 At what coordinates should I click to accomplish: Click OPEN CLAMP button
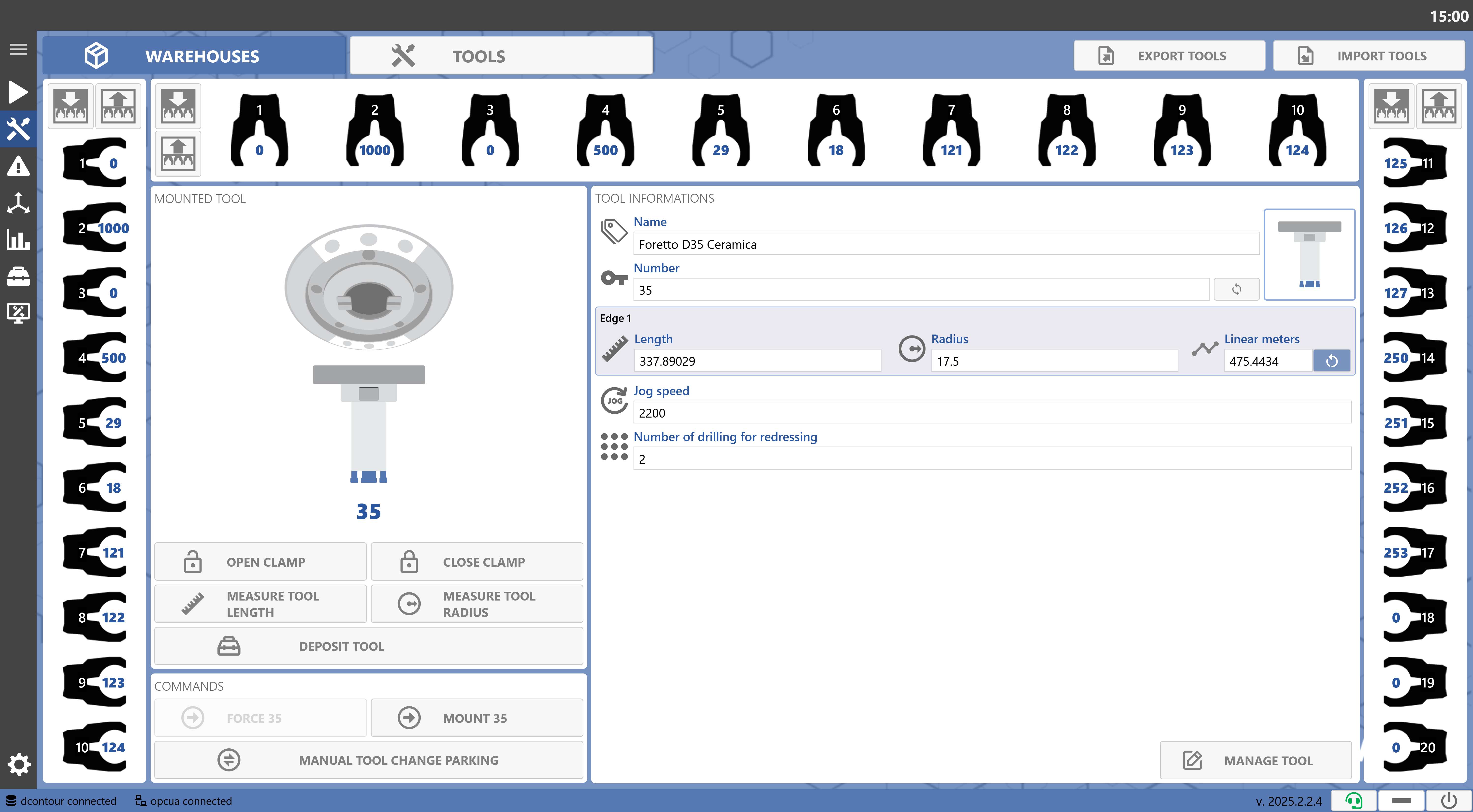(x=260, y=562)
